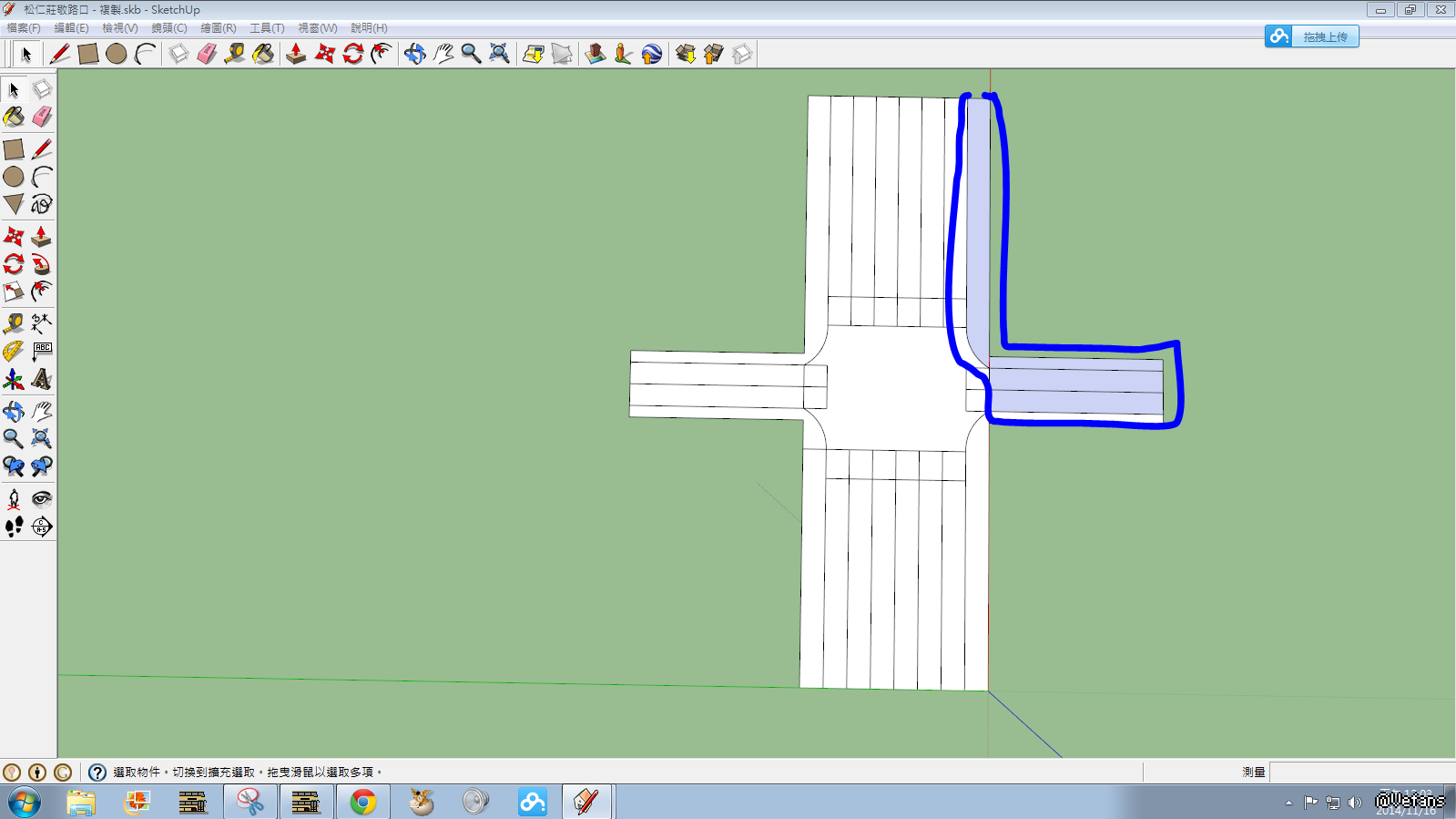Click the Add Location icon in top toolbar
The image size is (1456, 819).
pos(596,54)
